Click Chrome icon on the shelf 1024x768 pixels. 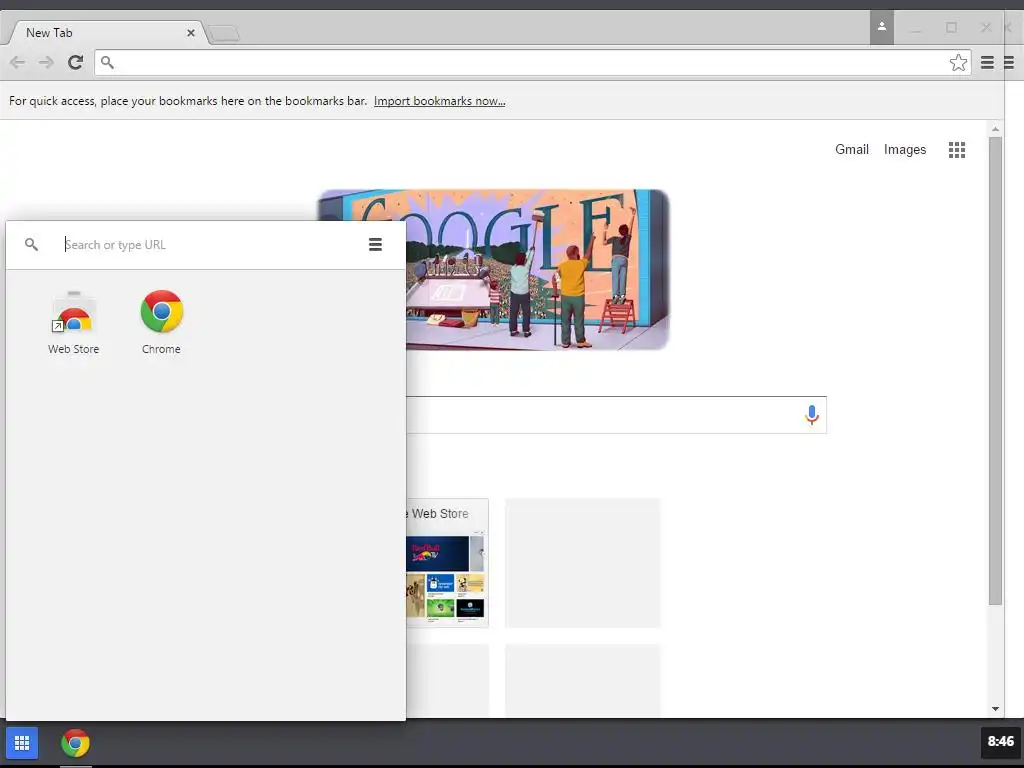(x=76, y=743)
